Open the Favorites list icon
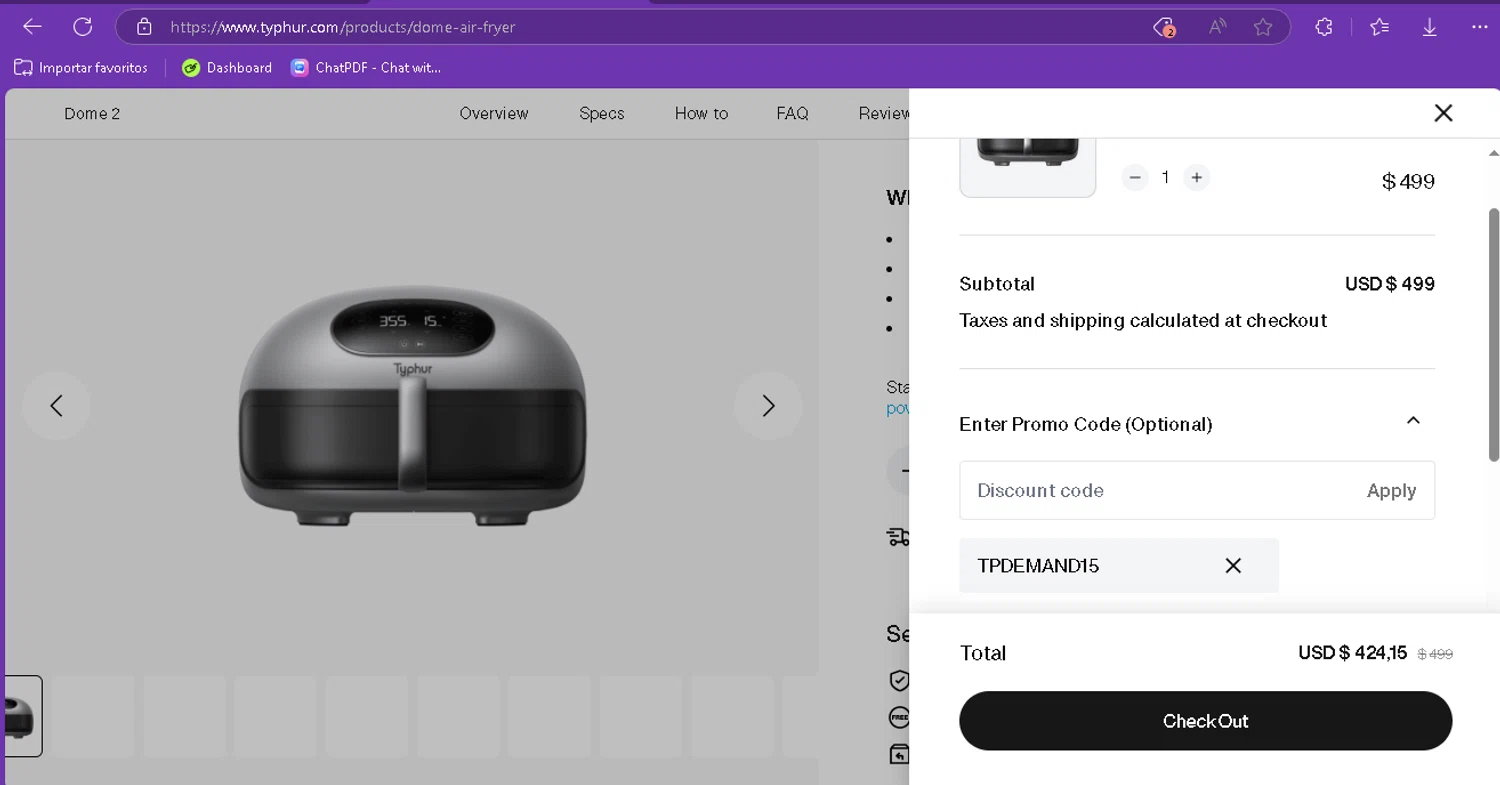The width and height of the screenshot is (1500, 785). point(1380,27)
